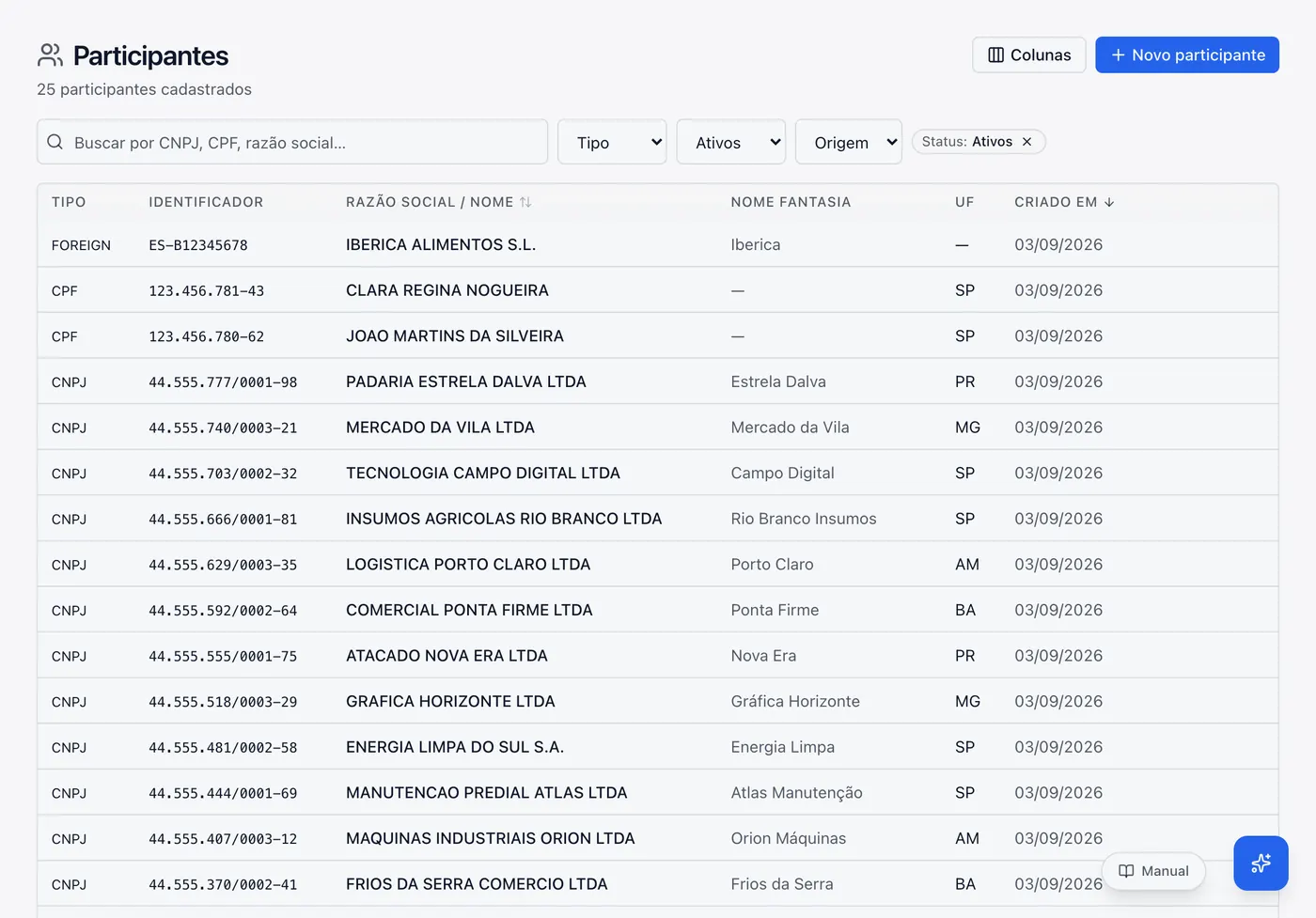Select TECNOLOGIA CAMPO DIGITAL LTDA row
1316x918 pixels.
coord(658,473)
